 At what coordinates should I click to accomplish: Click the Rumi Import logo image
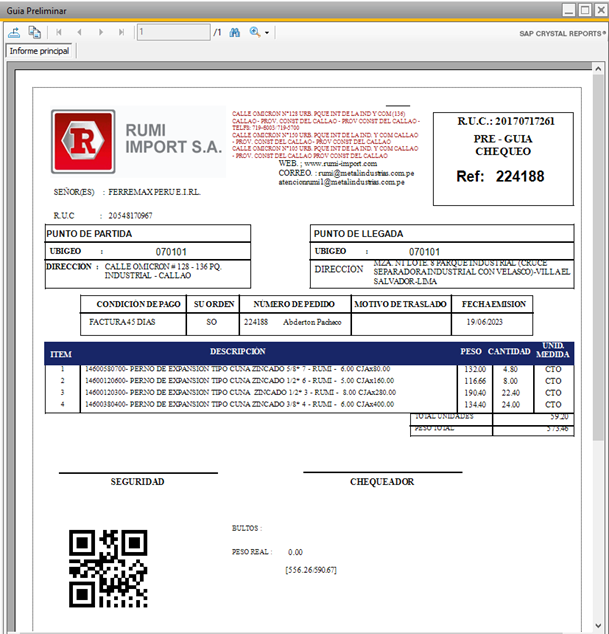pos(138,142)
